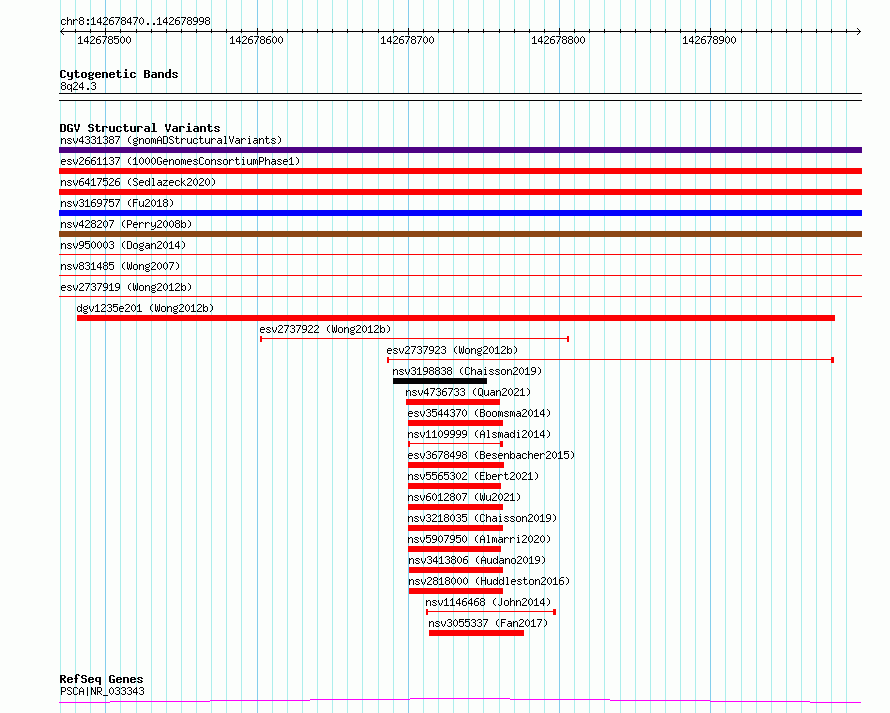The height and width of the screenshot is (713, 890).
Task: Click the right arrow on coordinate ruler
Action: tap(858, 32)
